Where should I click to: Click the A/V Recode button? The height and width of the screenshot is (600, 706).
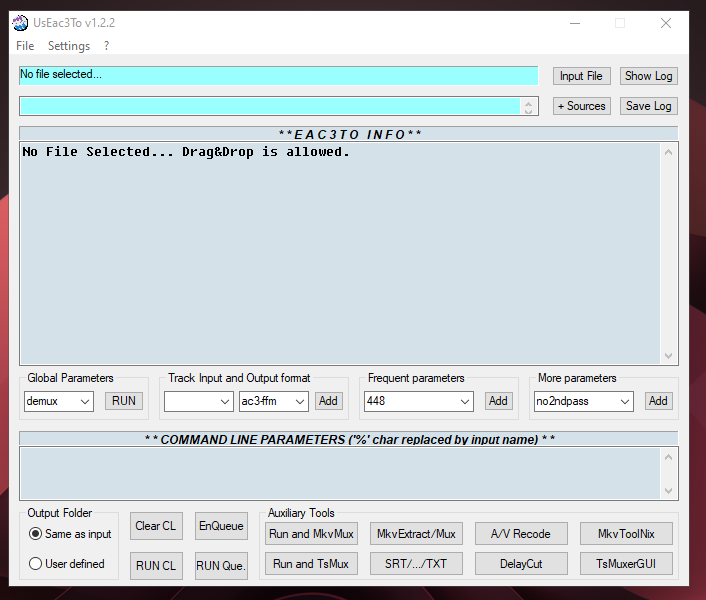(x=521, y=534)
